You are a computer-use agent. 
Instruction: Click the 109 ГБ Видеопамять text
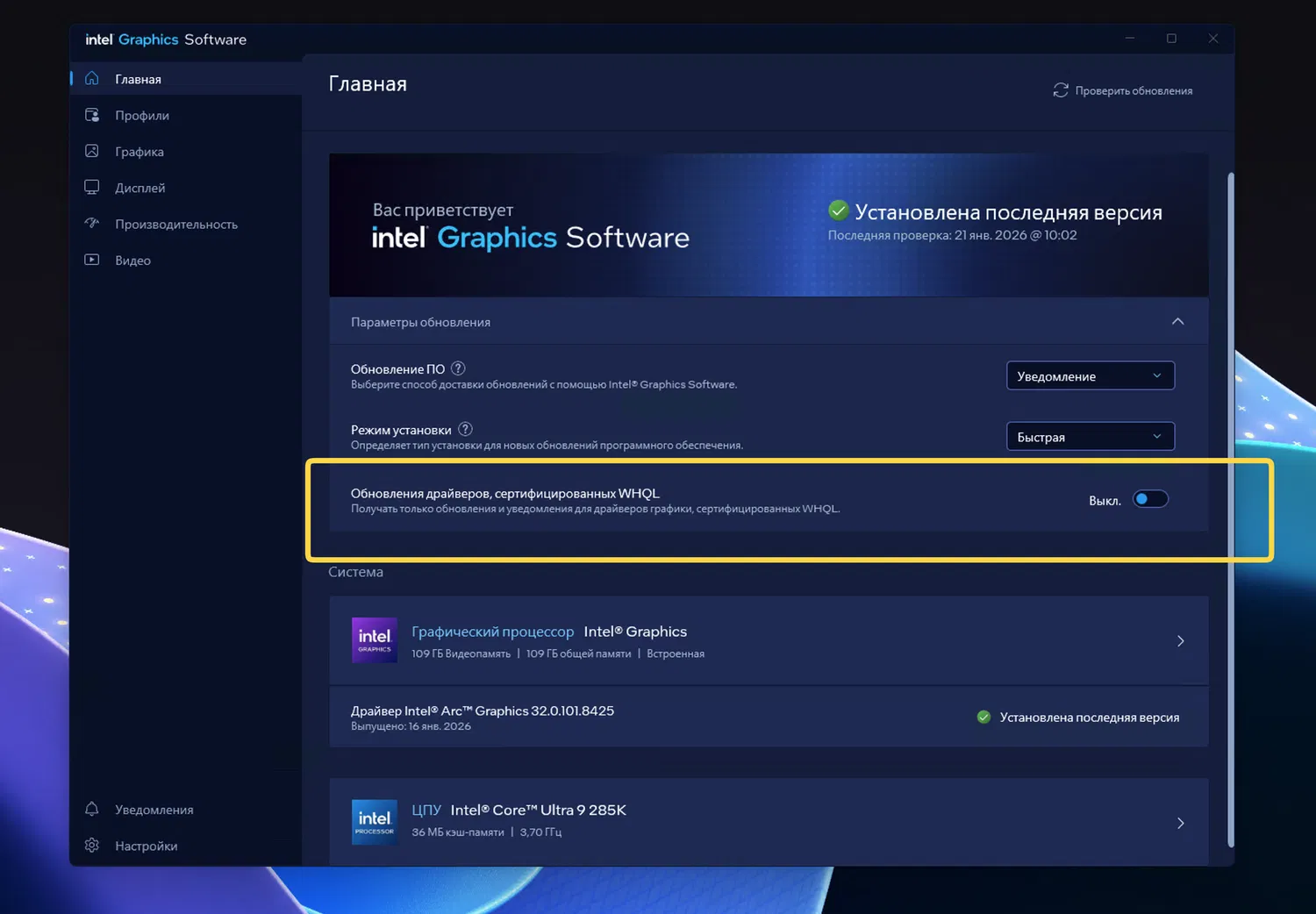coord(461,653)
